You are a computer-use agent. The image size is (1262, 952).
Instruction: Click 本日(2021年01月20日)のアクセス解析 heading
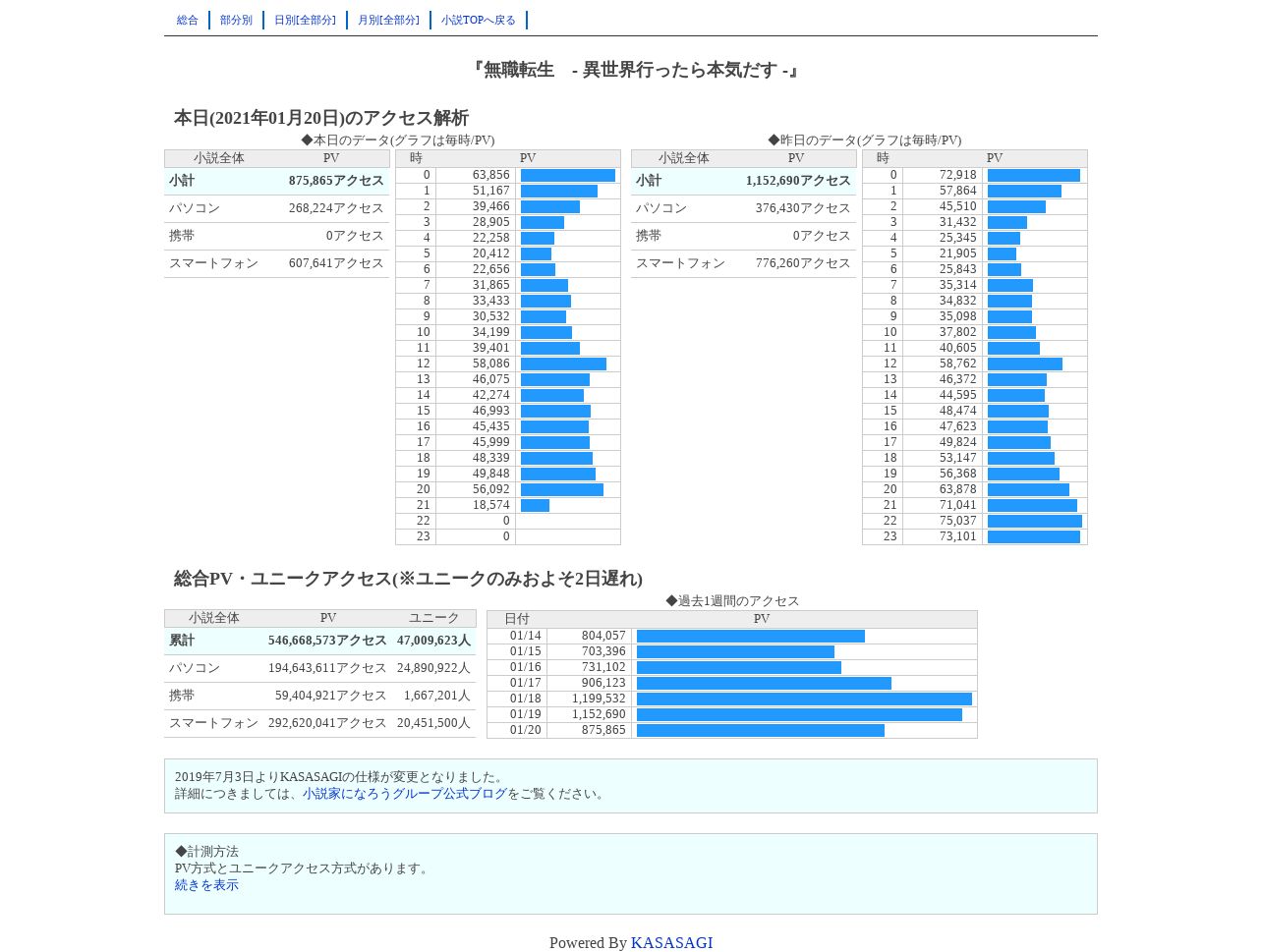pyautogui.click(x=321, y=118)
